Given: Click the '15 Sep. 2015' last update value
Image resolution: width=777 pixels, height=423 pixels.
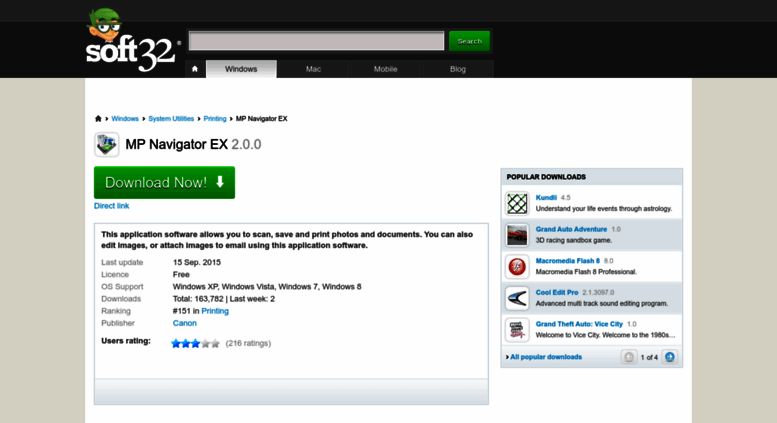Looking at the screenshot, I should 197,262.
